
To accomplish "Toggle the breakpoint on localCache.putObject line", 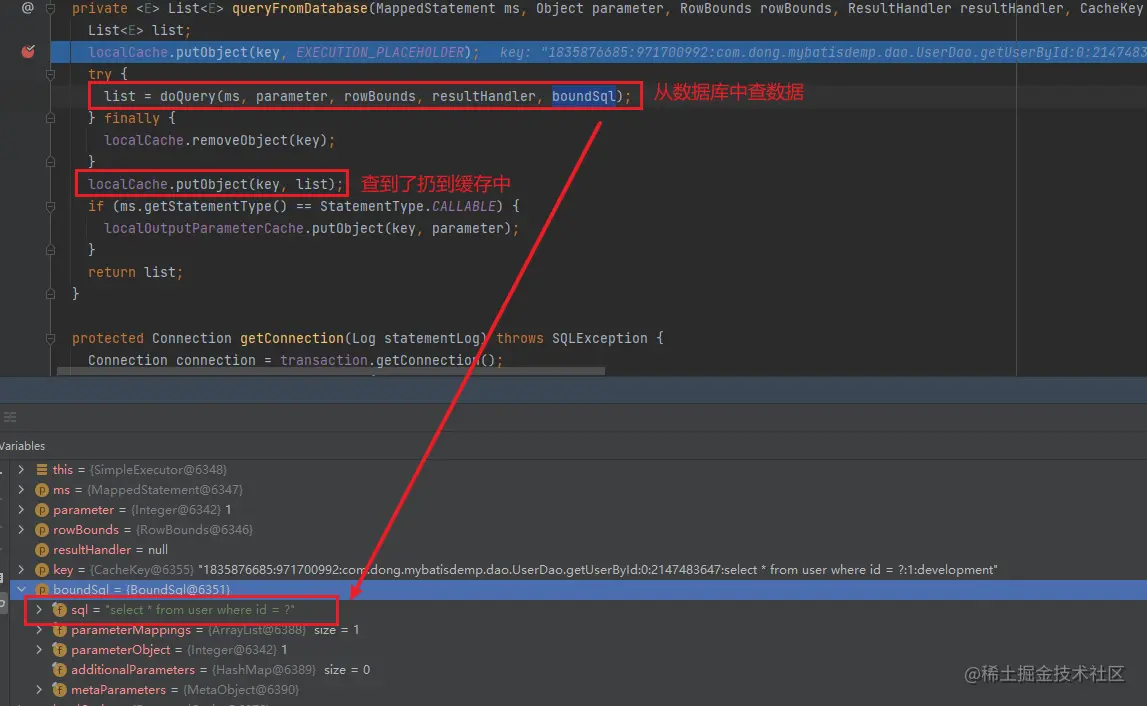I will tap(28, 52).
